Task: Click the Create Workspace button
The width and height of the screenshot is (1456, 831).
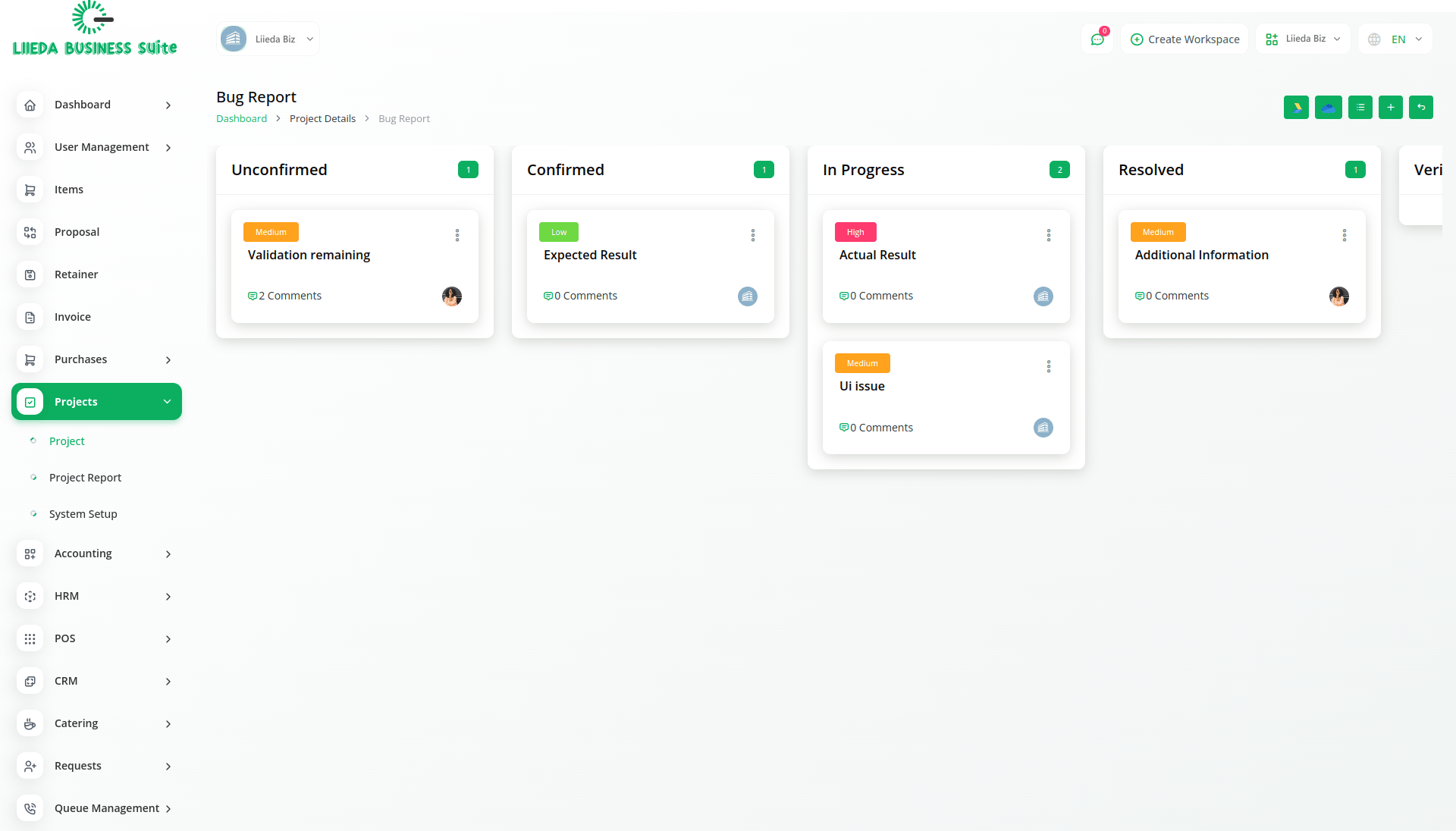Action: pos(1185,39)
